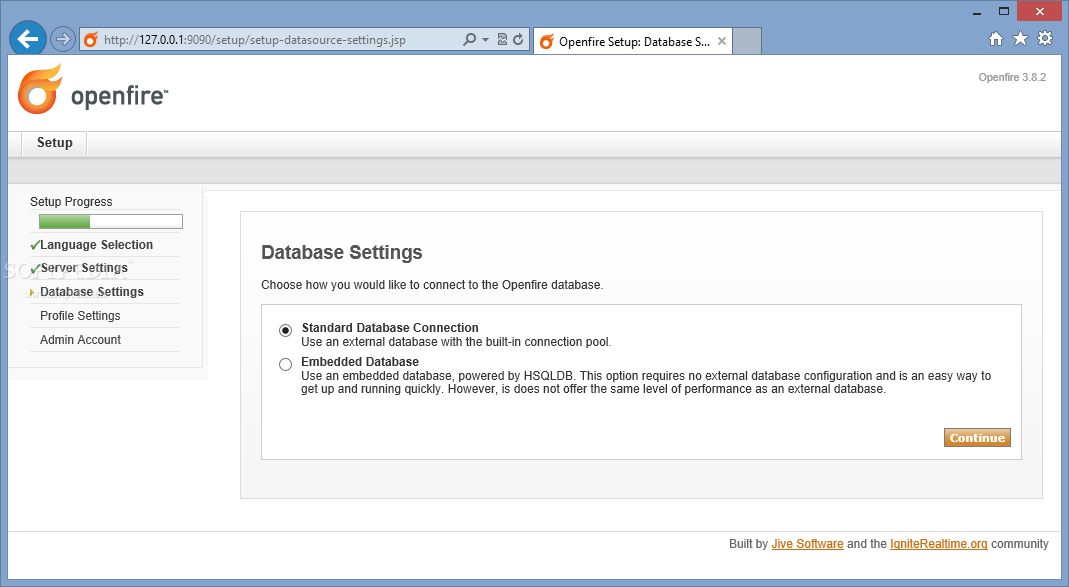This screenshot has width=1069, height=587.
Task: Click the browser forward arrow button
Action: (x=63, y=39)
